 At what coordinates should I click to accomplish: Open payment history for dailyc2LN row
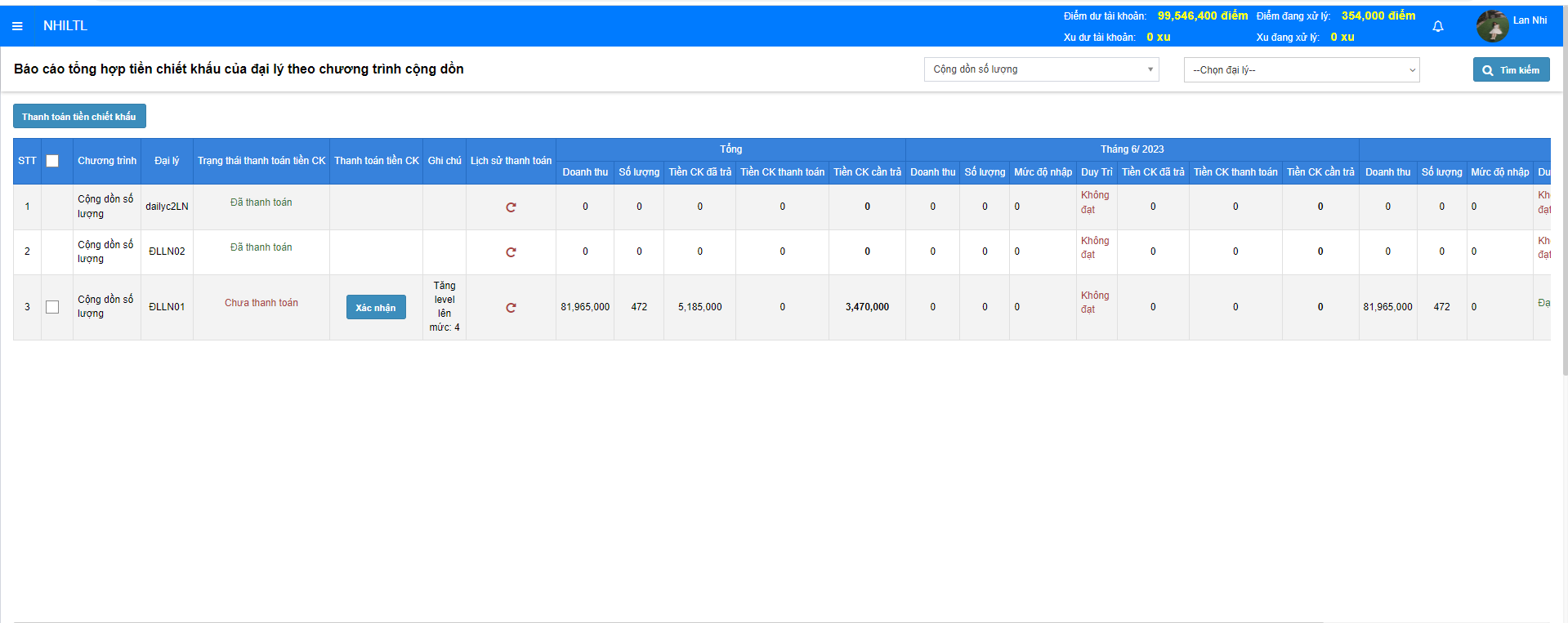(511, 207)
